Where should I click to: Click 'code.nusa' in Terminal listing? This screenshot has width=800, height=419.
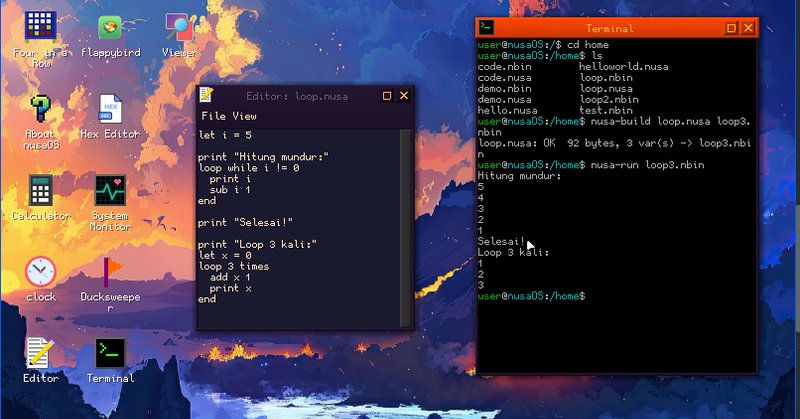[505, 78]
